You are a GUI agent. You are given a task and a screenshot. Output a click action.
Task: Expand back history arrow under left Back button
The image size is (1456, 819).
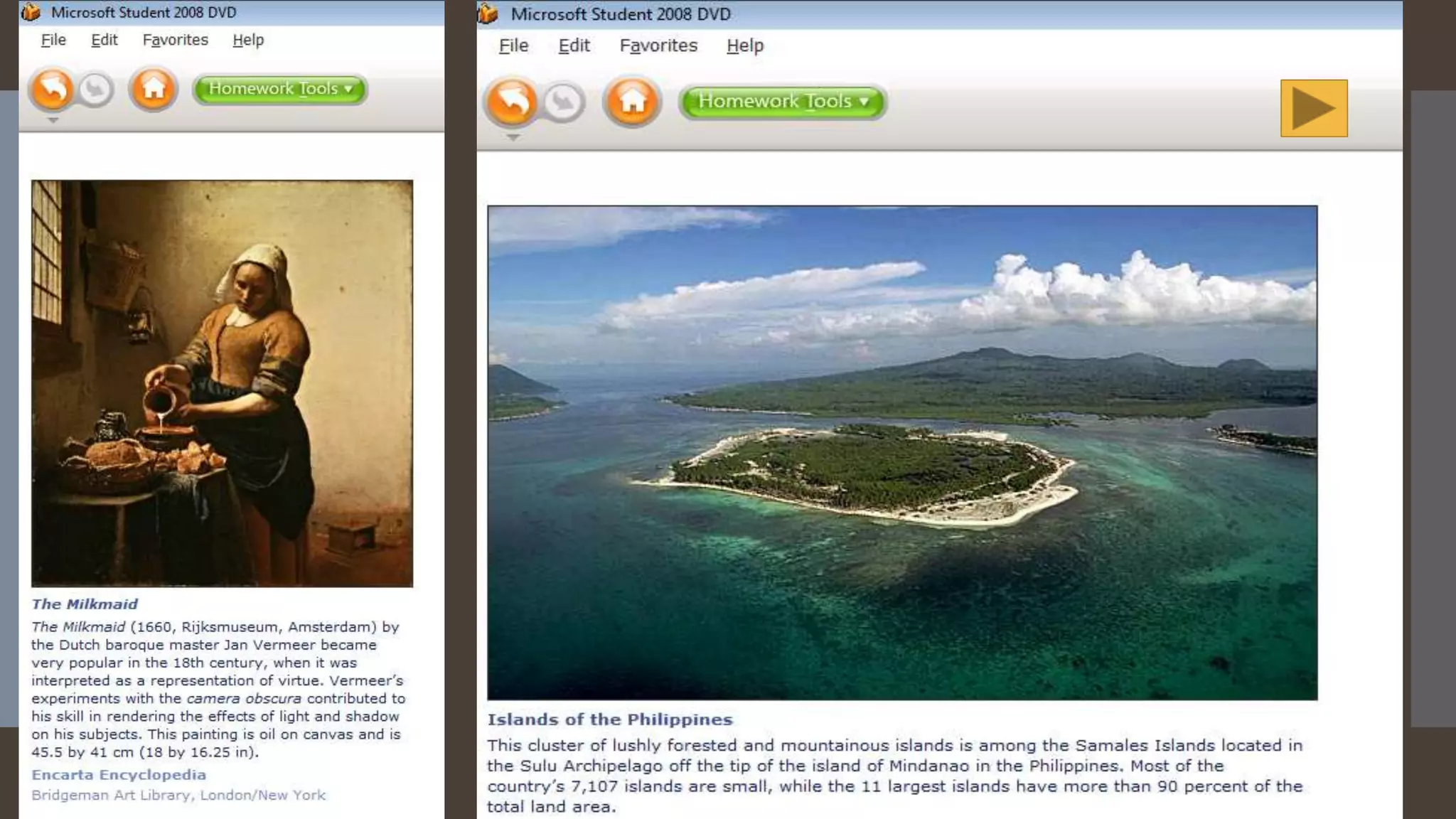pos(53,121)
